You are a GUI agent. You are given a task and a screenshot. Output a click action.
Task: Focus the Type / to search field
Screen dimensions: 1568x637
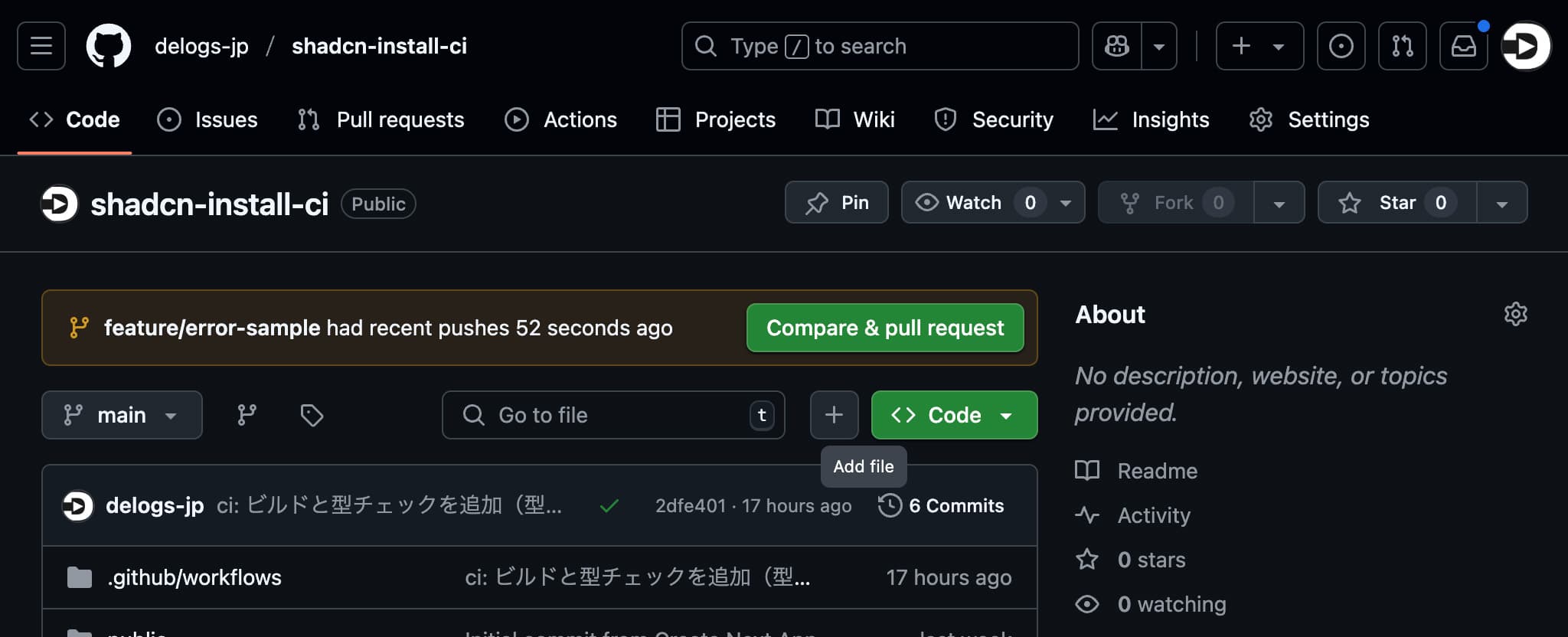880,46
